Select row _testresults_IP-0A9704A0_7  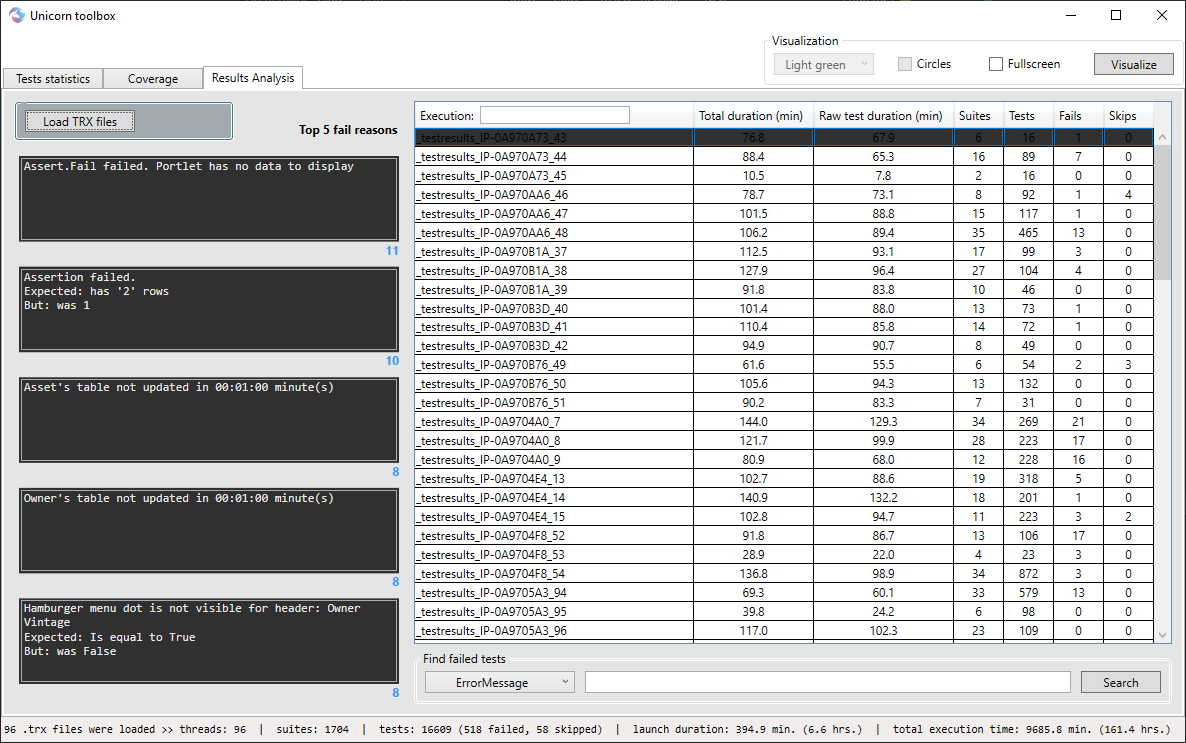pyautogui.click(x=784, y=421)
